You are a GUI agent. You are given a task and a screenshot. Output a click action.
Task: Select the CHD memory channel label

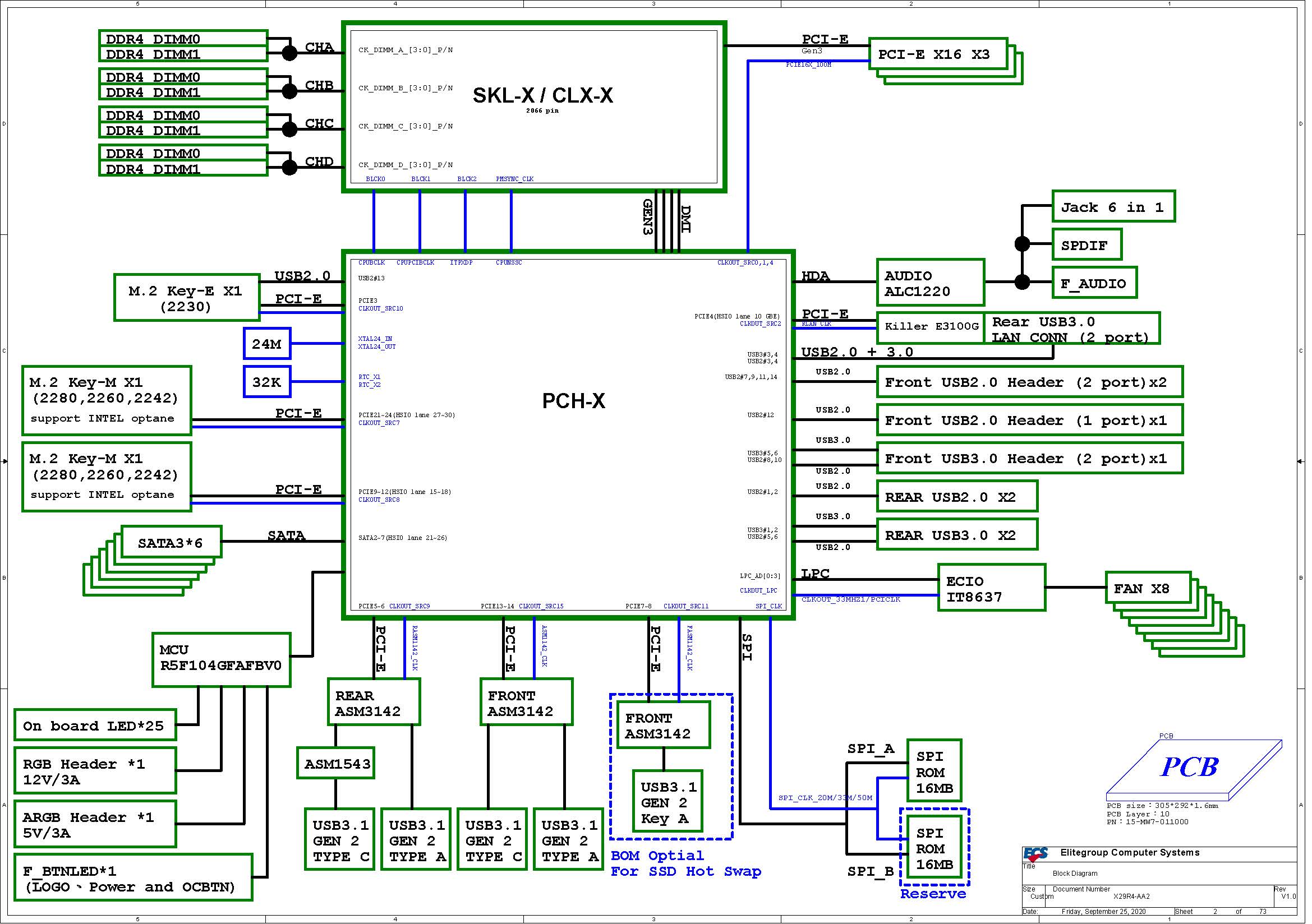click(x=319, y=161)
